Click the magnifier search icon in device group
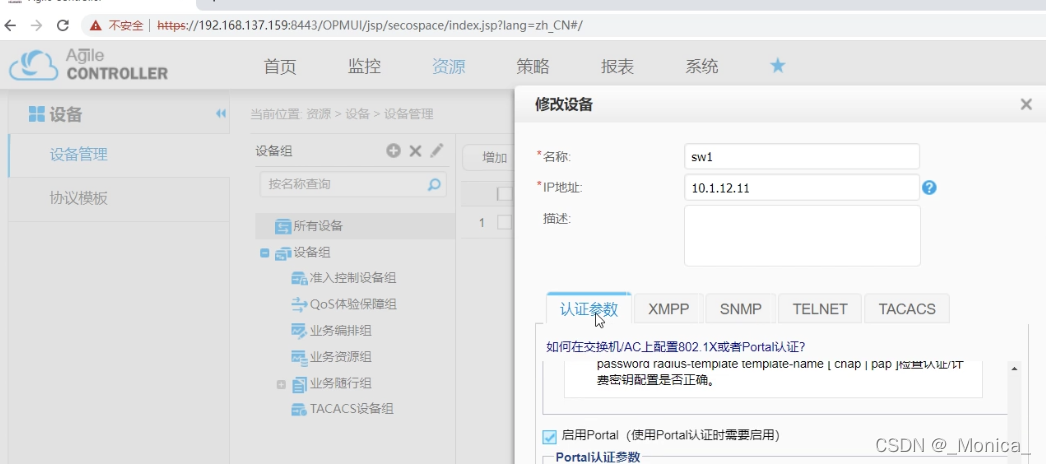This screenshot has width=1046, height=464. (x=434, y=184)
